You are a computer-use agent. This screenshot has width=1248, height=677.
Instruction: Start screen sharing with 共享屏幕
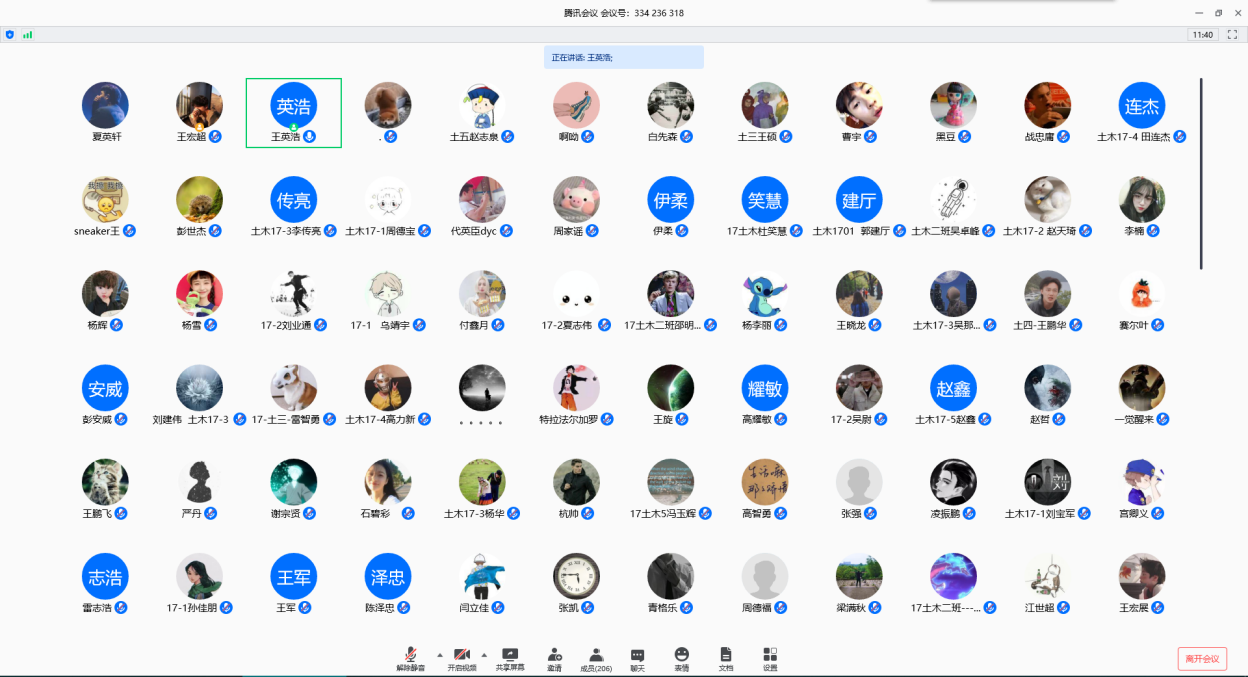[510, 656]
